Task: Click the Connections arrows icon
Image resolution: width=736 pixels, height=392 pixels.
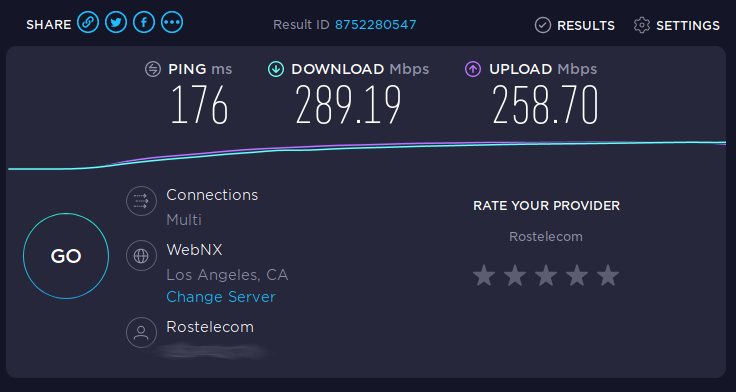Action: coord(141,201)
